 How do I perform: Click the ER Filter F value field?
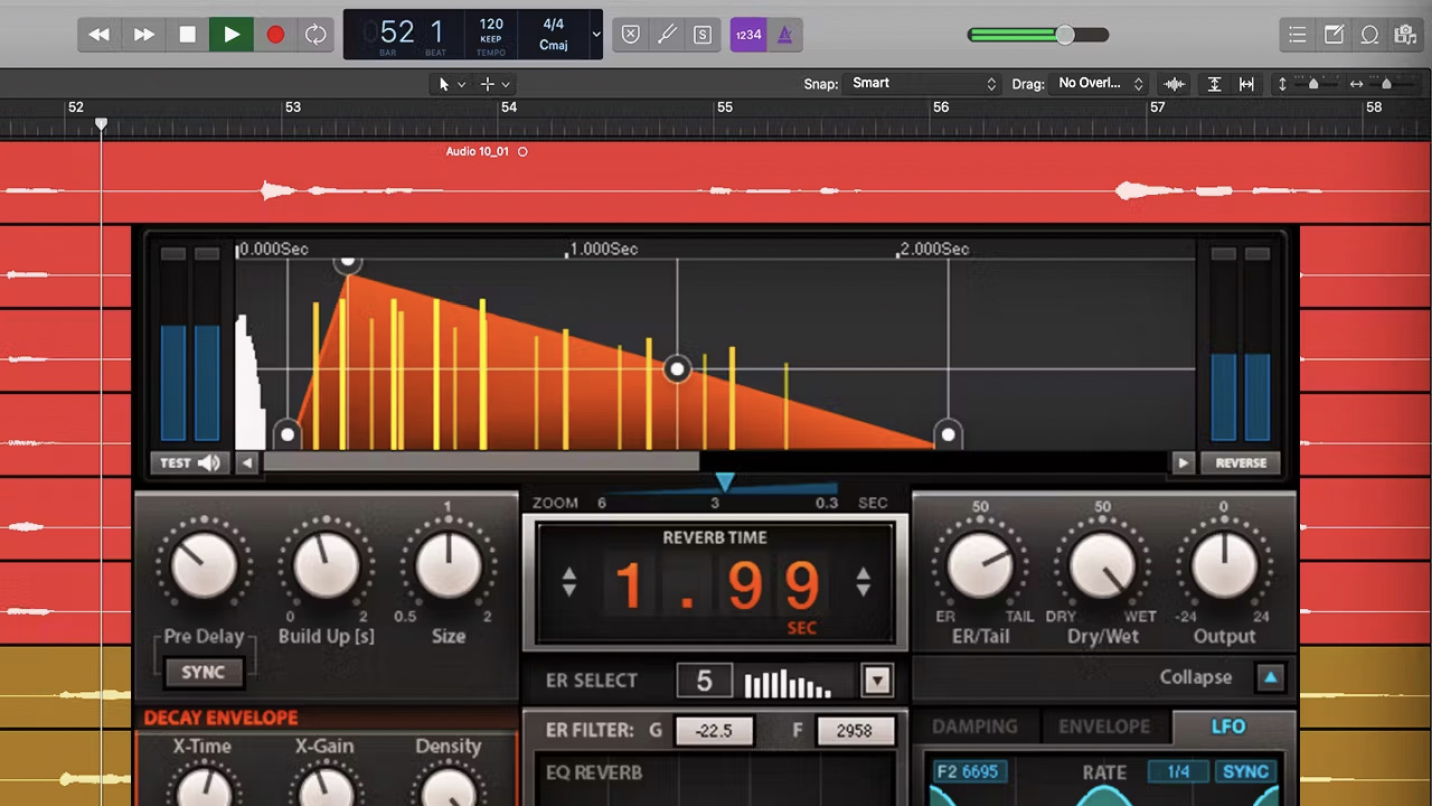pos(853,731)
